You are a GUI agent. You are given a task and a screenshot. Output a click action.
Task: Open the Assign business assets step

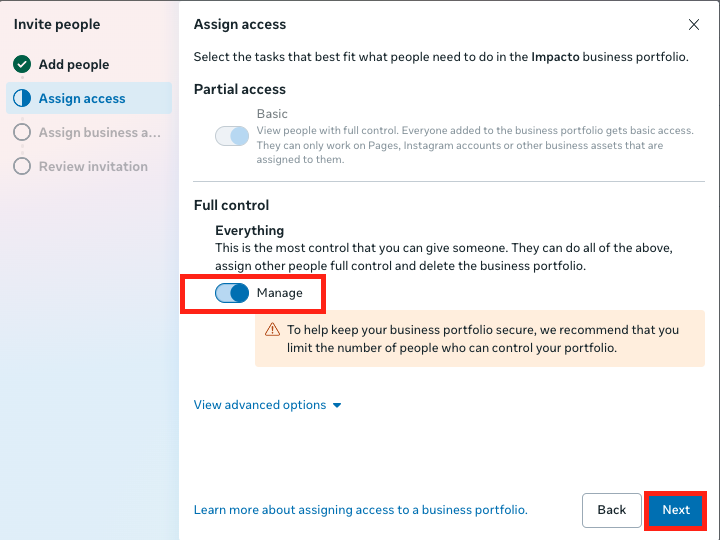tap(99, 133)
